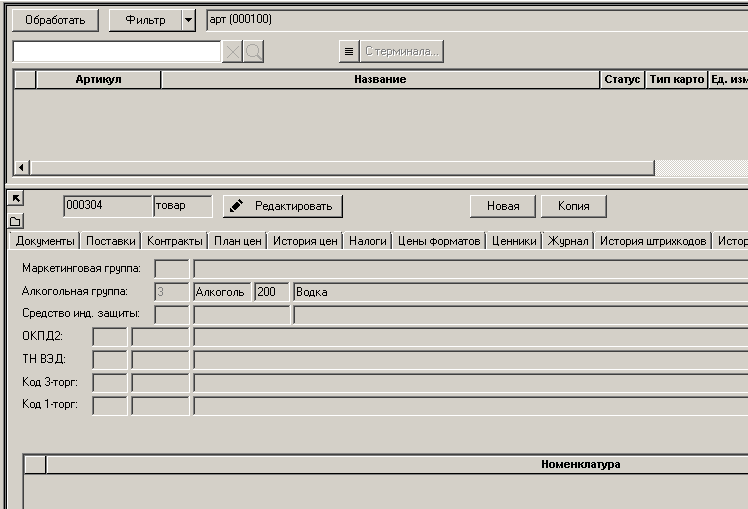Open the Поставки tab
748x509 pixels.
[110, 241]
